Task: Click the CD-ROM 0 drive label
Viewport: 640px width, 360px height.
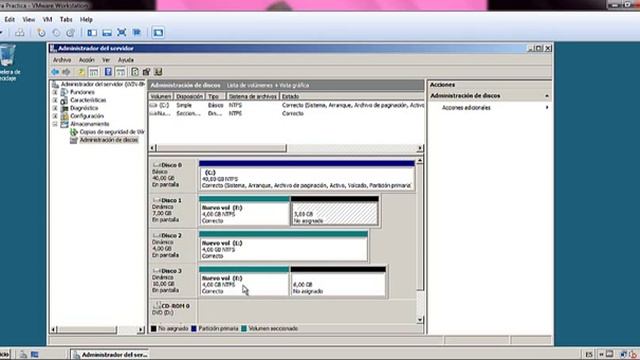Action: 176,306
